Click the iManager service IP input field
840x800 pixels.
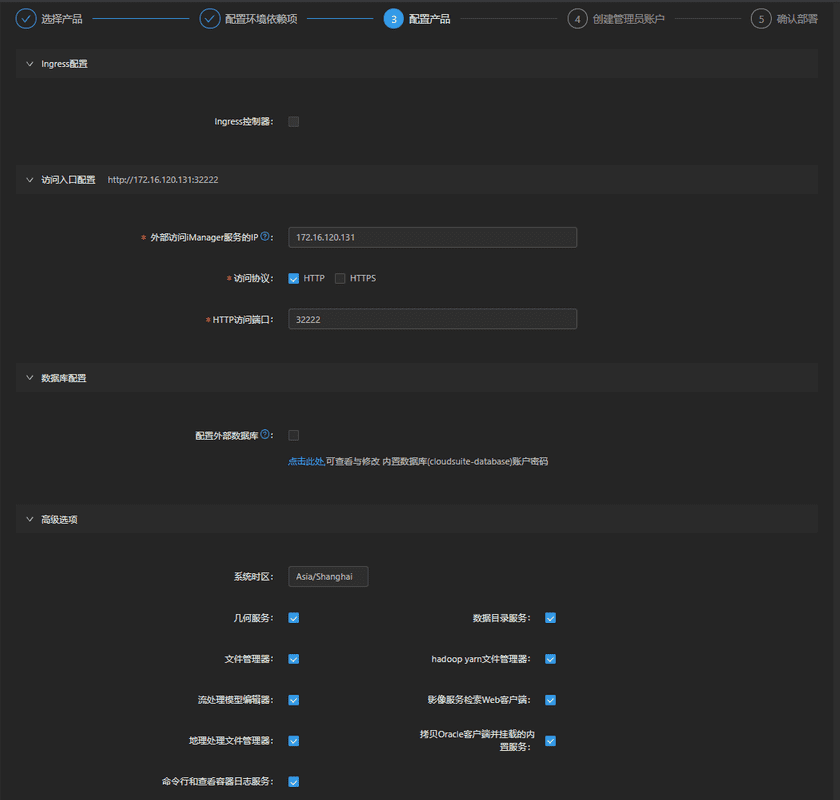(x=432, y=238)
